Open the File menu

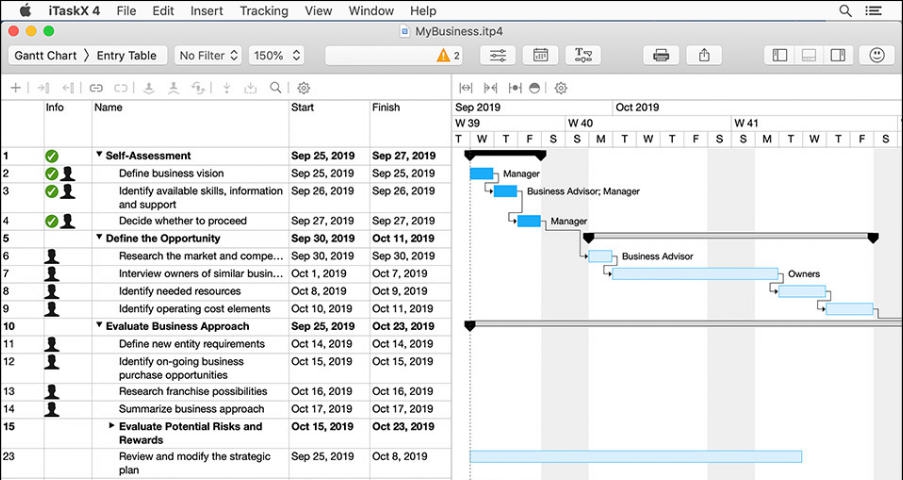click(x=126, y=10)
